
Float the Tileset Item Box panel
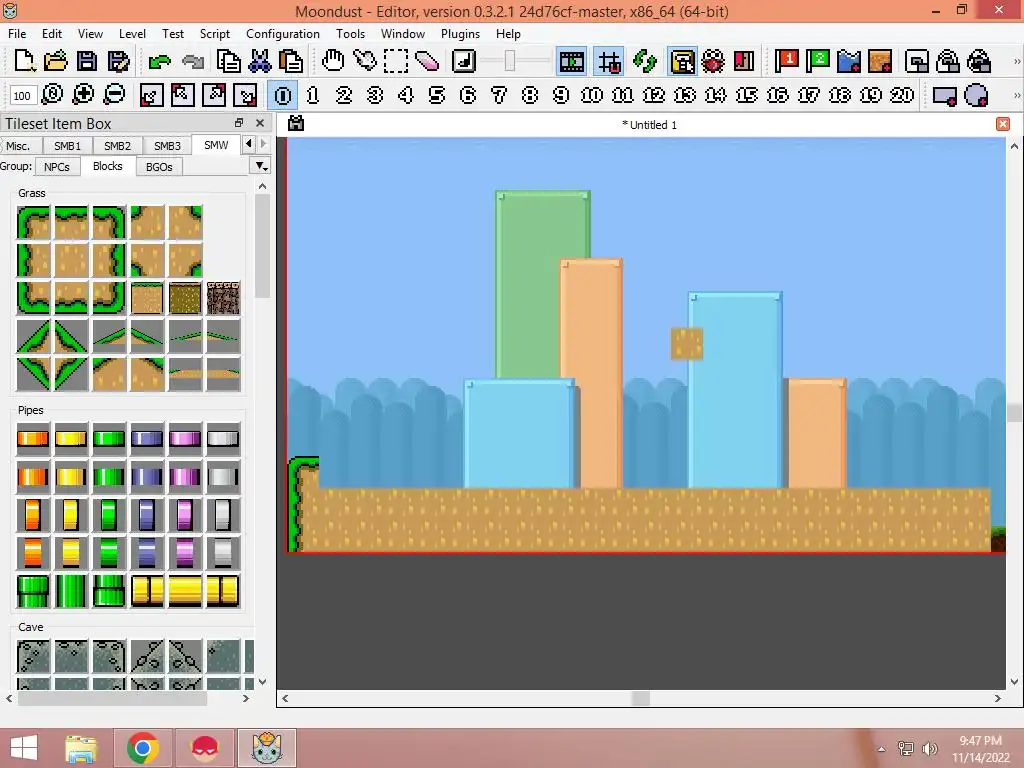(x=239, y=123)
